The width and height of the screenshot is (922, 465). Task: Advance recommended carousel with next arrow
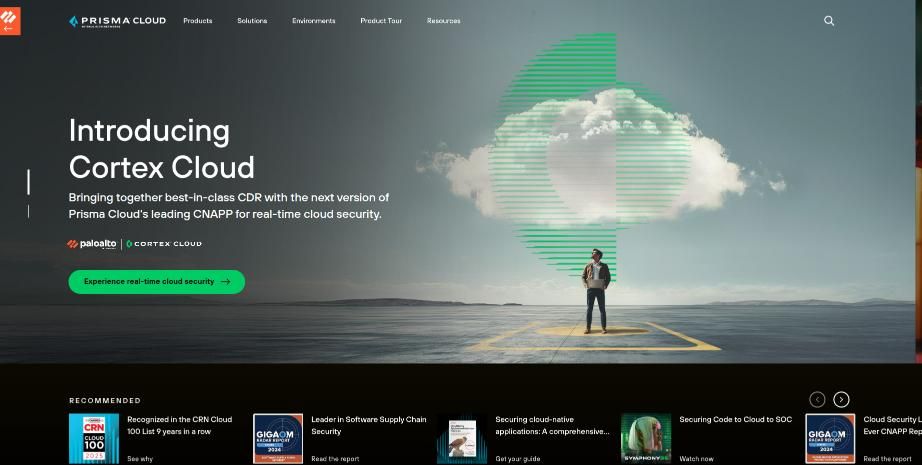(841, 400)
